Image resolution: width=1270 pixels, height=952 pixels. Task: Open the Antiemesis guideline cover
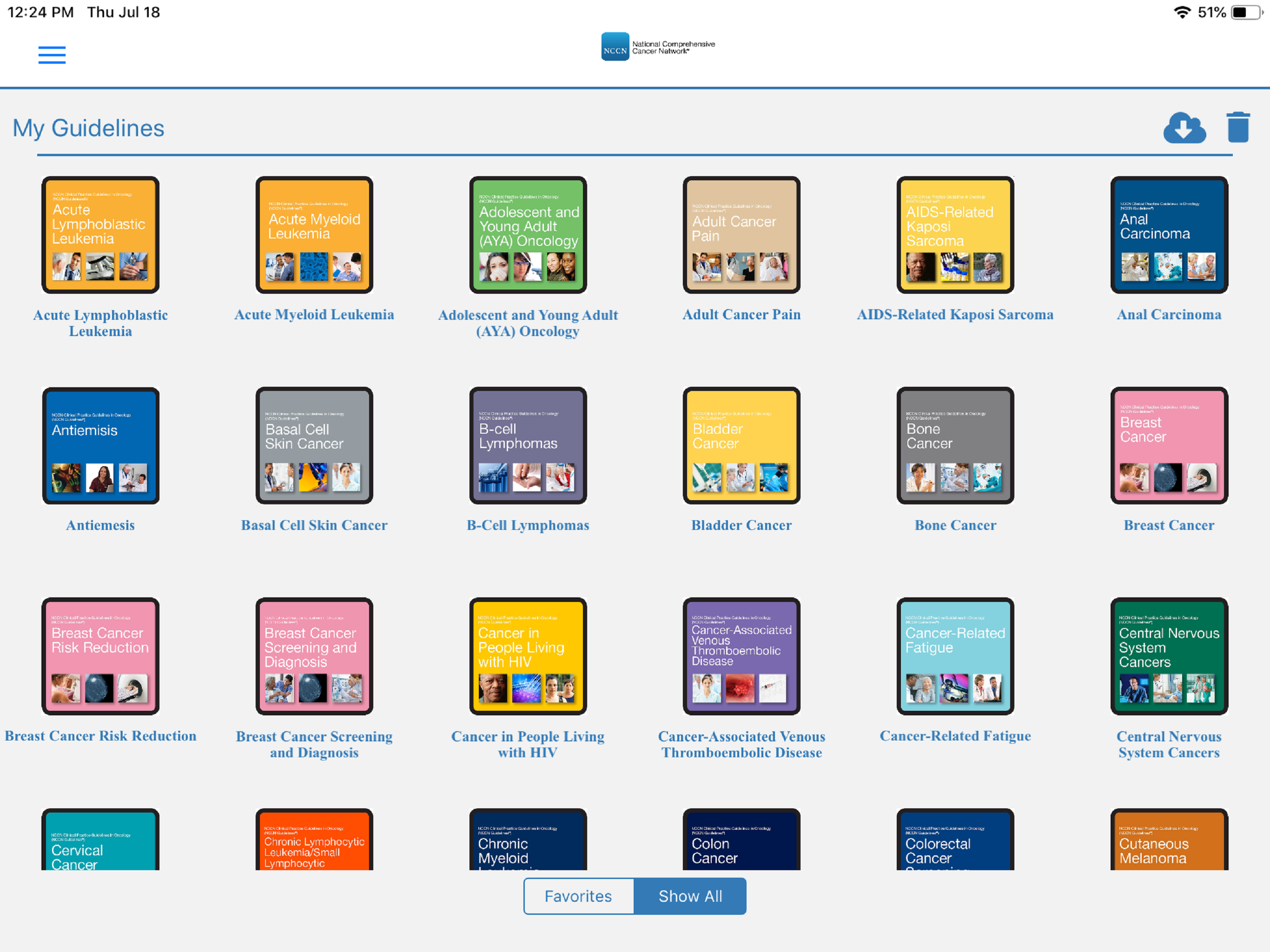(x=100, y=446)
